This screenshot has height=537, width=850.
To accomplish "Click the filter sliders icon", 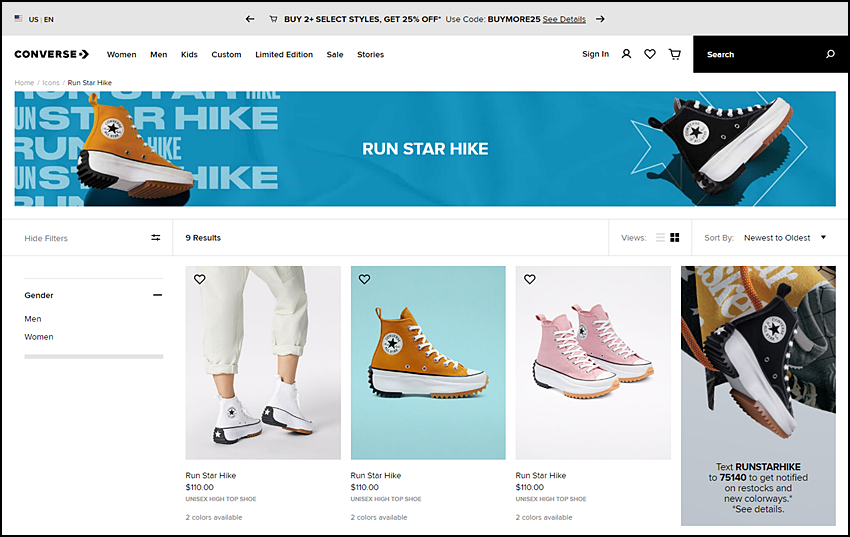I will (156, 237).
